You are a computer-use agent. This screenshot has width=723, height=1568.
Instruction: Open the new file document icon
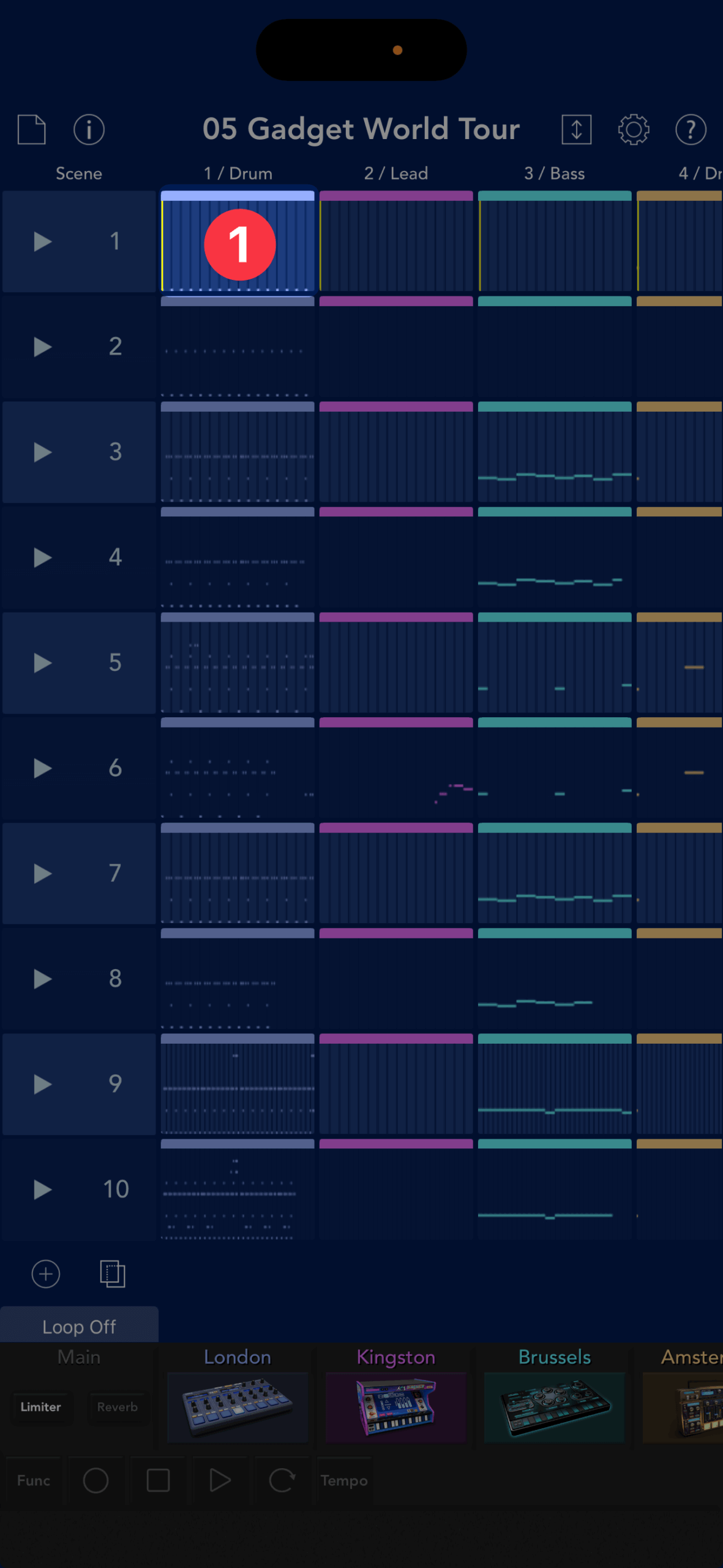click(x=32, y=129)
